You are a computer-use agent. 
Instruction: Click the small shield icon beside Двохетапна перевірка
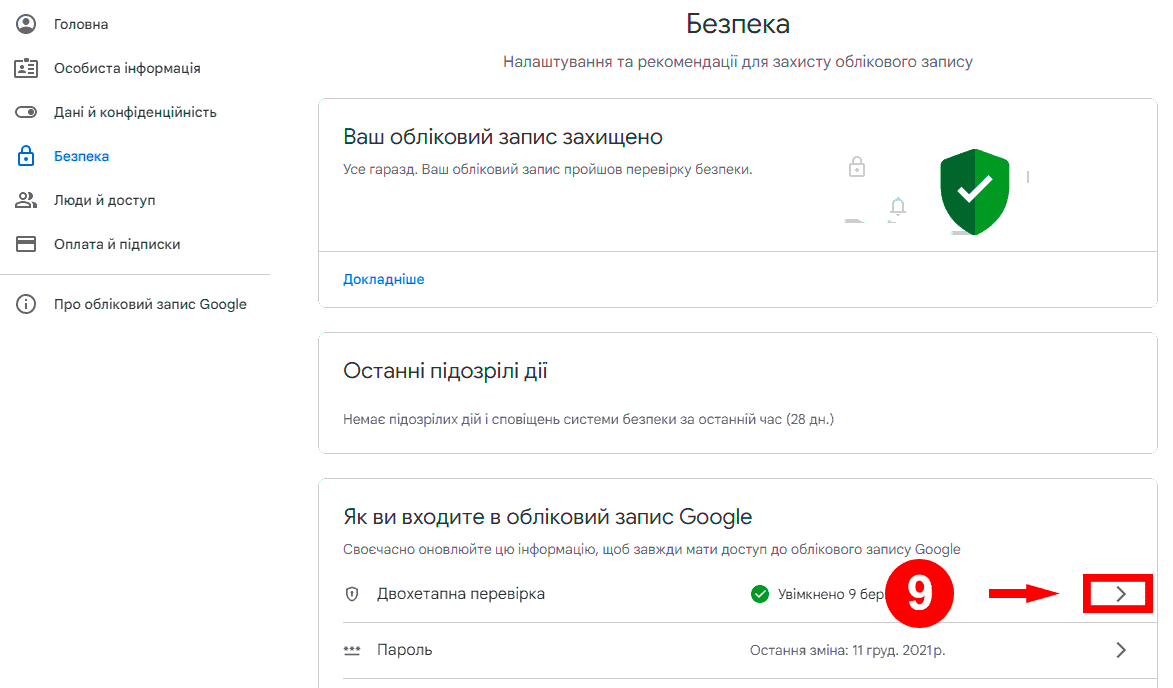pyautogui.click(x=352, y=594)
